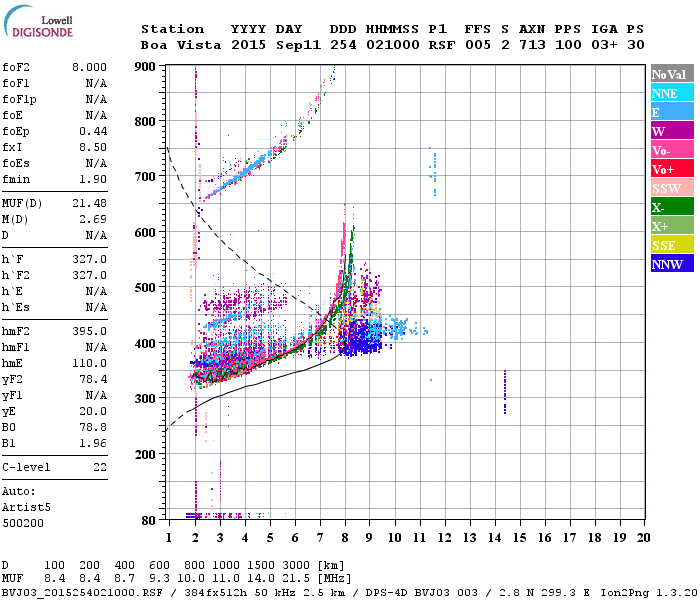The height and width of the screenshot is (600, 700).
Task: Click the 21.5 MHz MUF table value
Action: (x=296, y=579)
